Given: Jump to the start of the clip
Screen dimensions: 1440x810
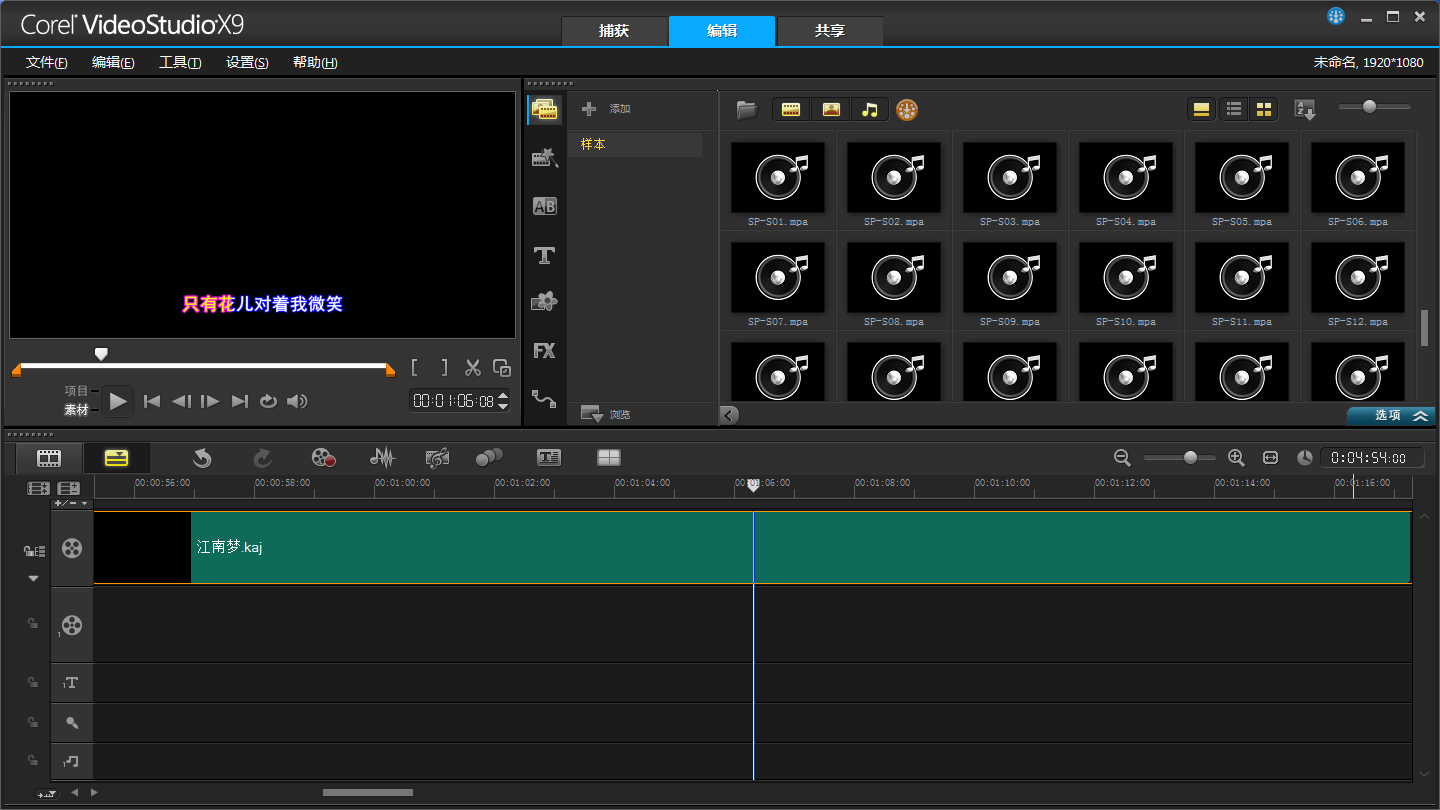Looking at the screenshot, I should coord(152,401).
